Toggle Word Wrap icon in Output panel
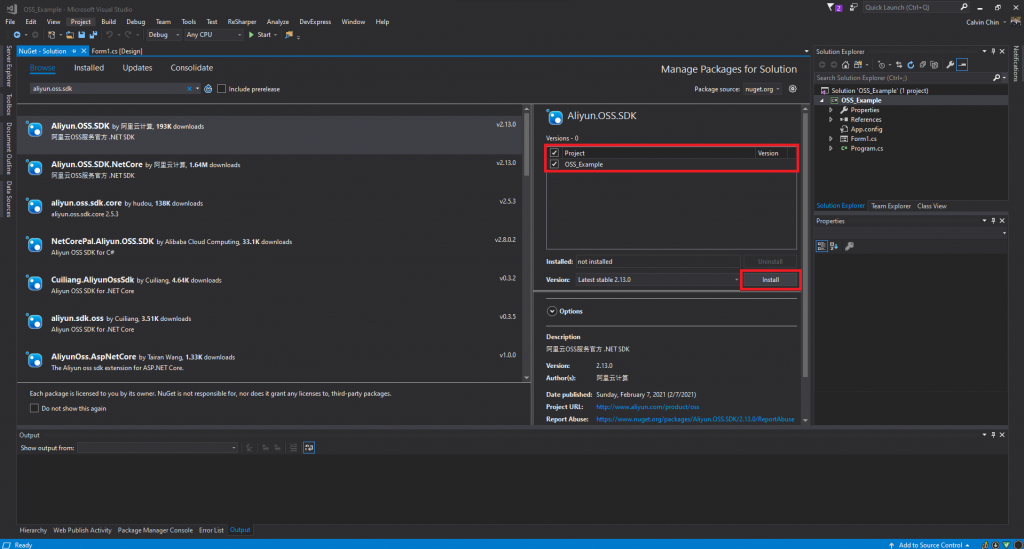 [309, 448]
